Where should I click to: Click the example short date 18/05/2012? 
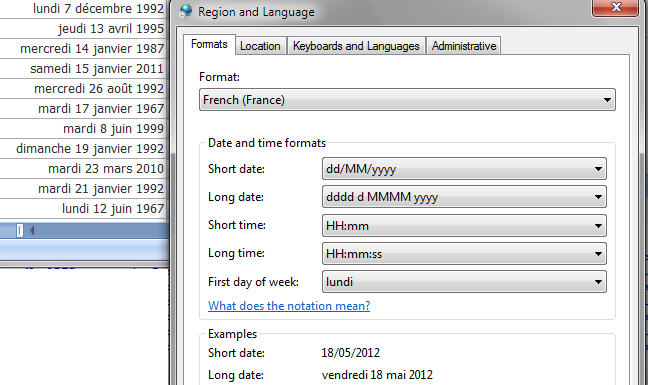pos(350,353)
